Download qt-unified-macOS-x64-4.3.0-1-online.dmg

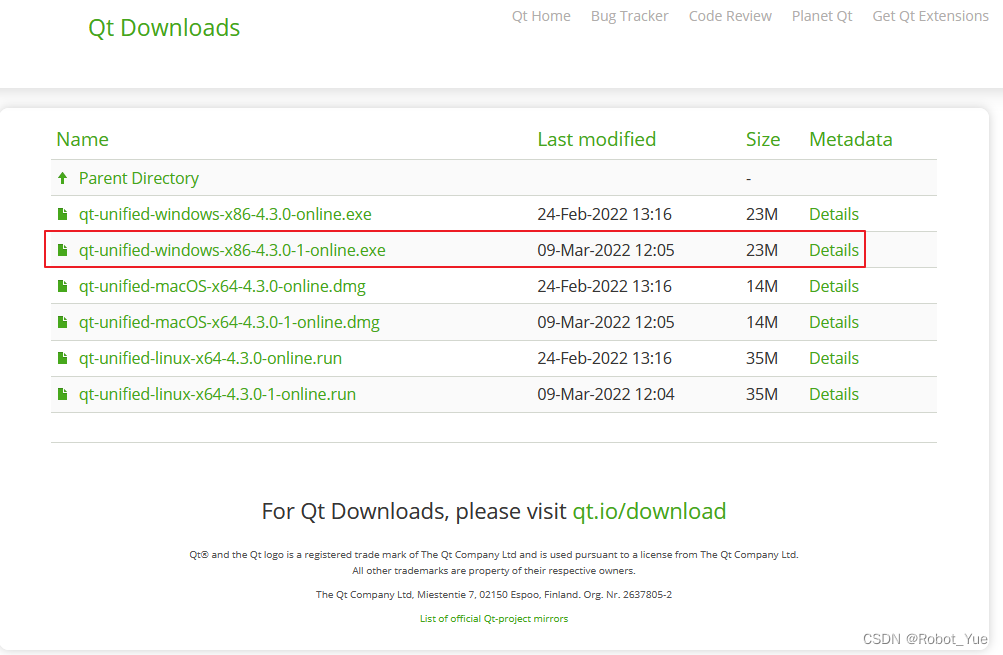229,322
